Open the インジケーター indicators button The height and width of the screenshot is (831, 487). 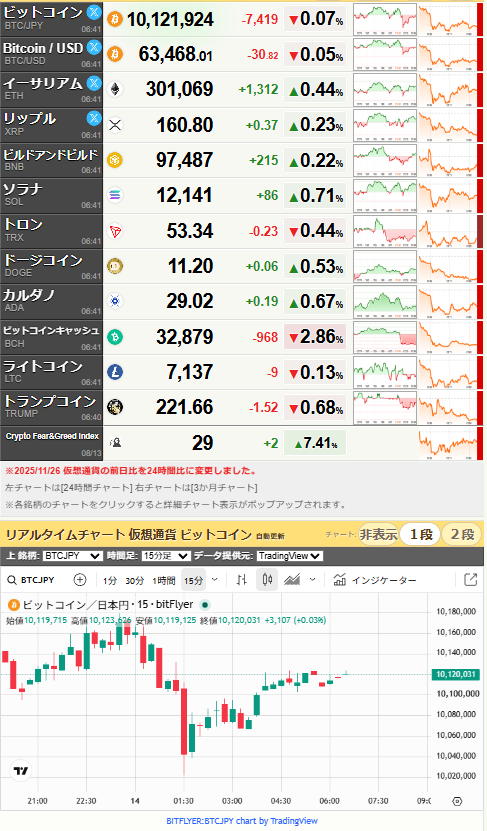tap(375, 580)
